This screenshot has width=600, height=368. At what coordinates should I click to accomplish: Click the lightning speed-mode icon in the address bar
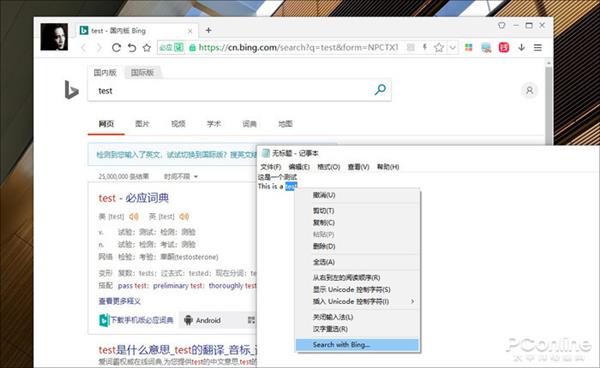point(425,47)
